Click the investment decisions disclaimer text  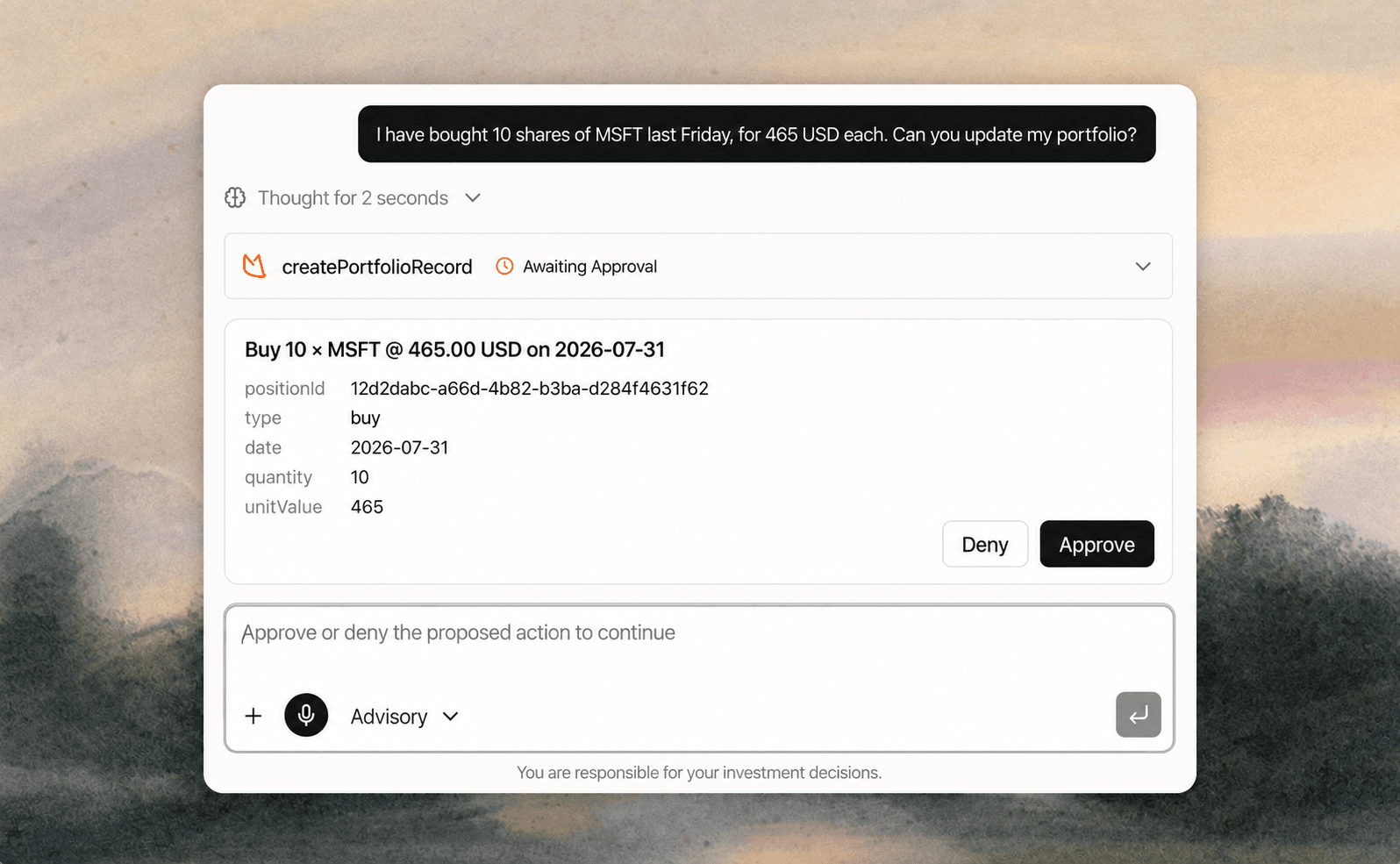699,773
